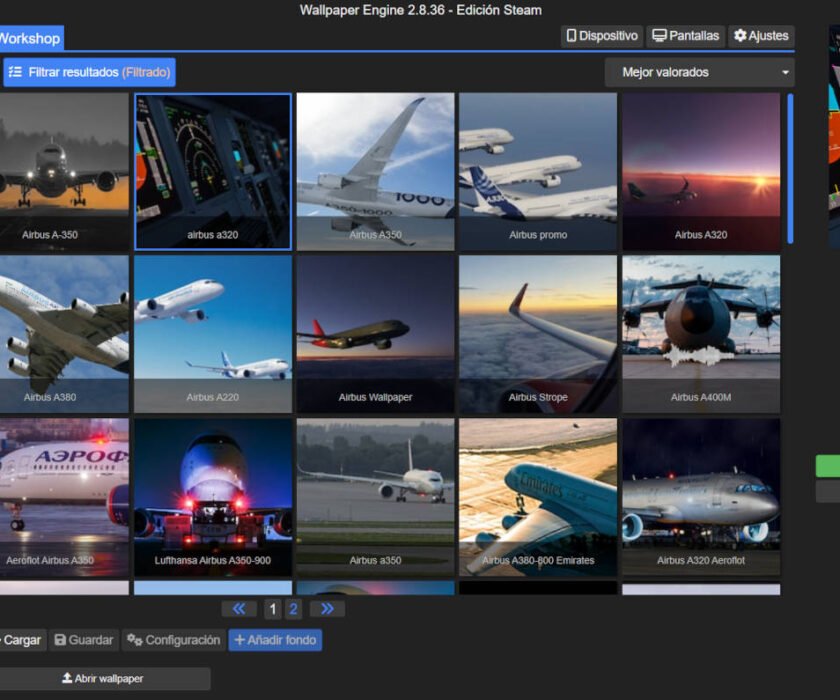Click Añadir fondo button

click(275, 640)
